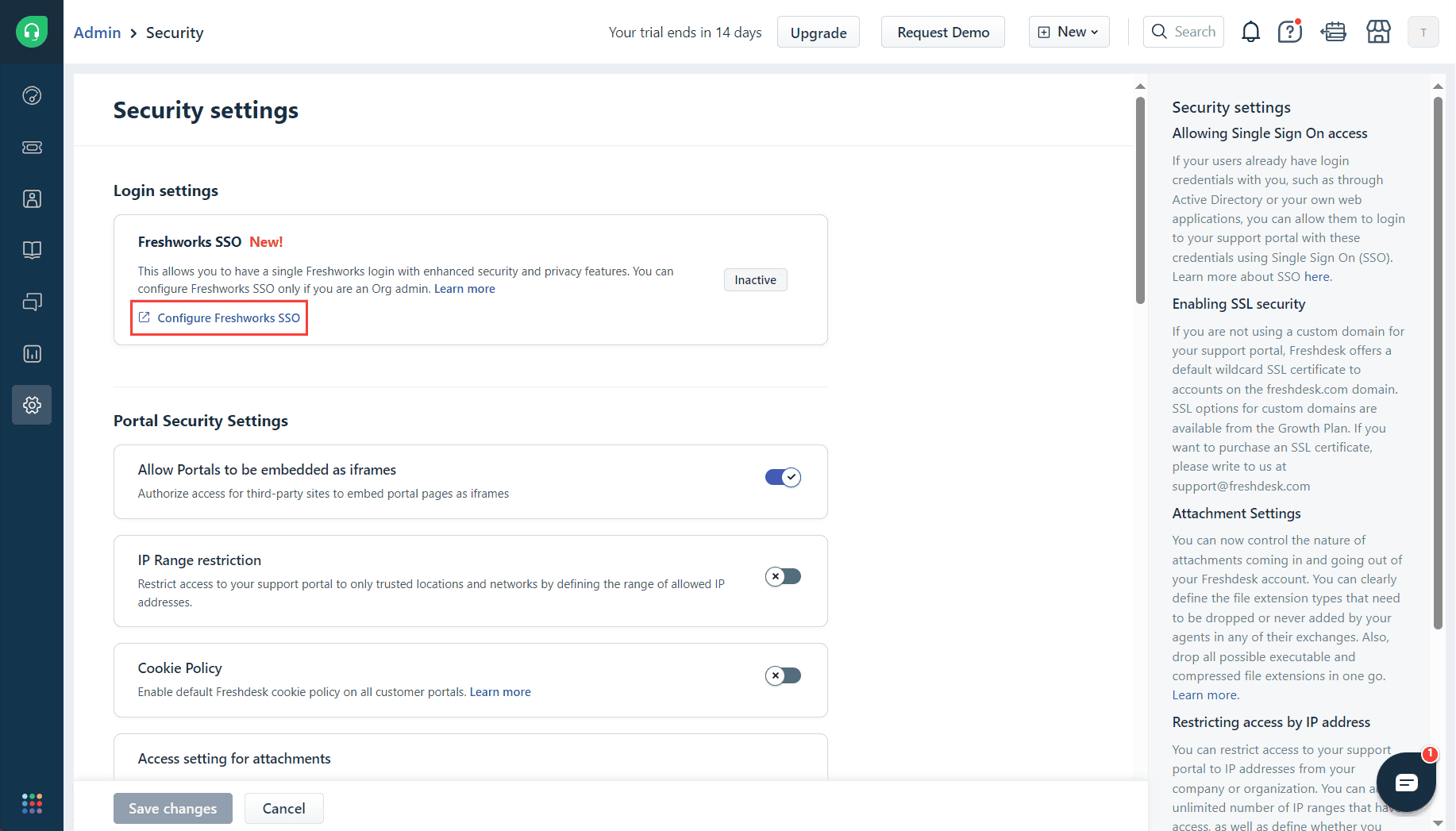This screenshot has width=1456, height=831.
Task: Enable IP Range restriction
Action: [782, 576]
